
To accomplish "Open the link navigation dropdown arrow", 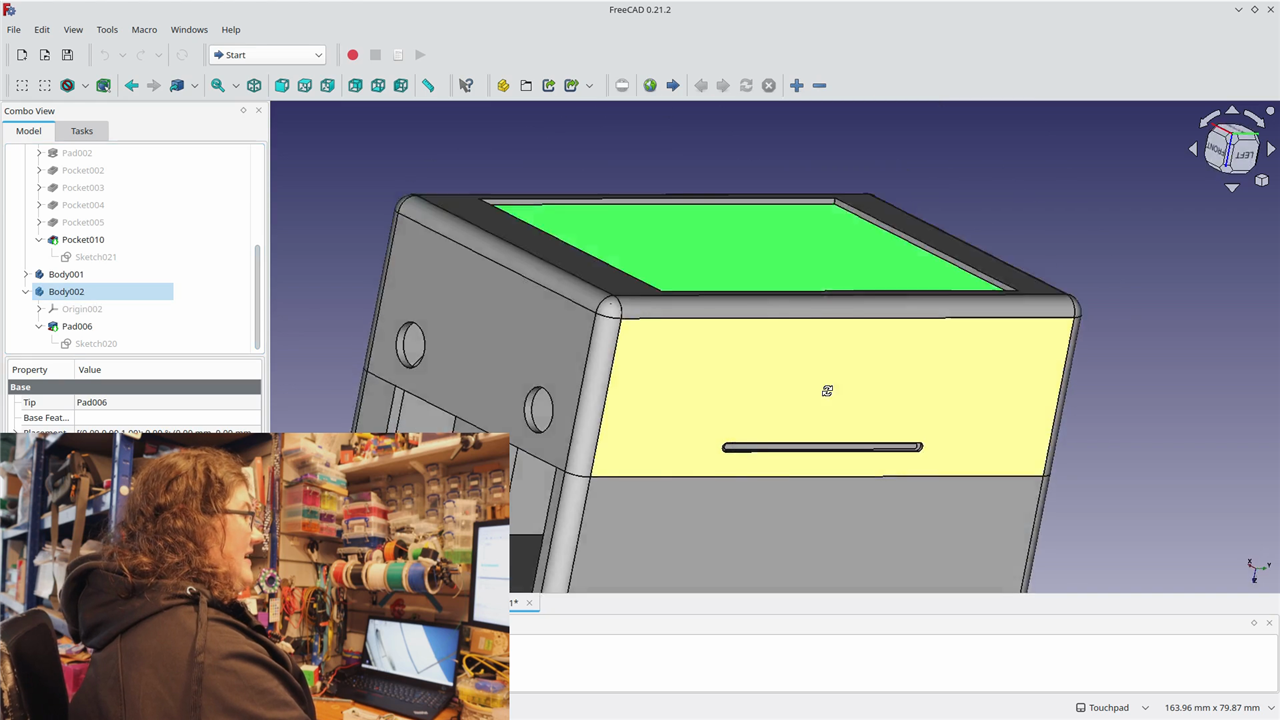I will (194, 86).
